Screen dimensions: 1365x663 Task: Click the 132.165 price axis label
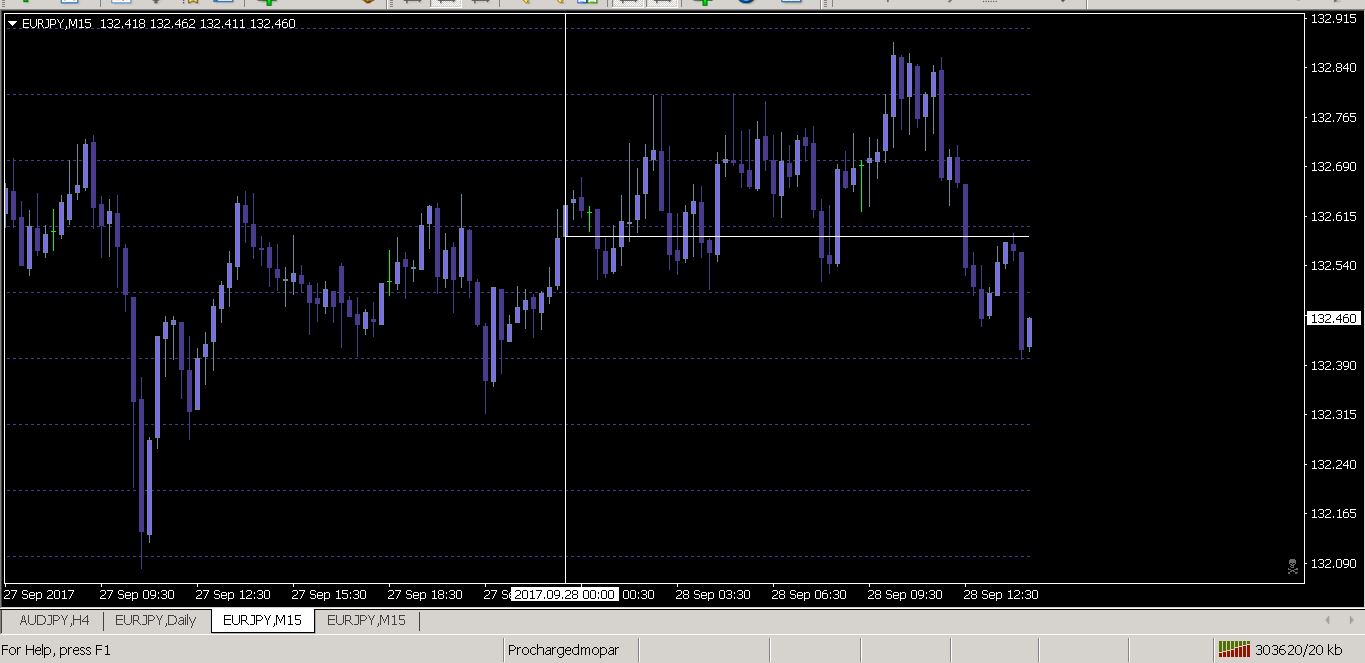click(1333, 514)
